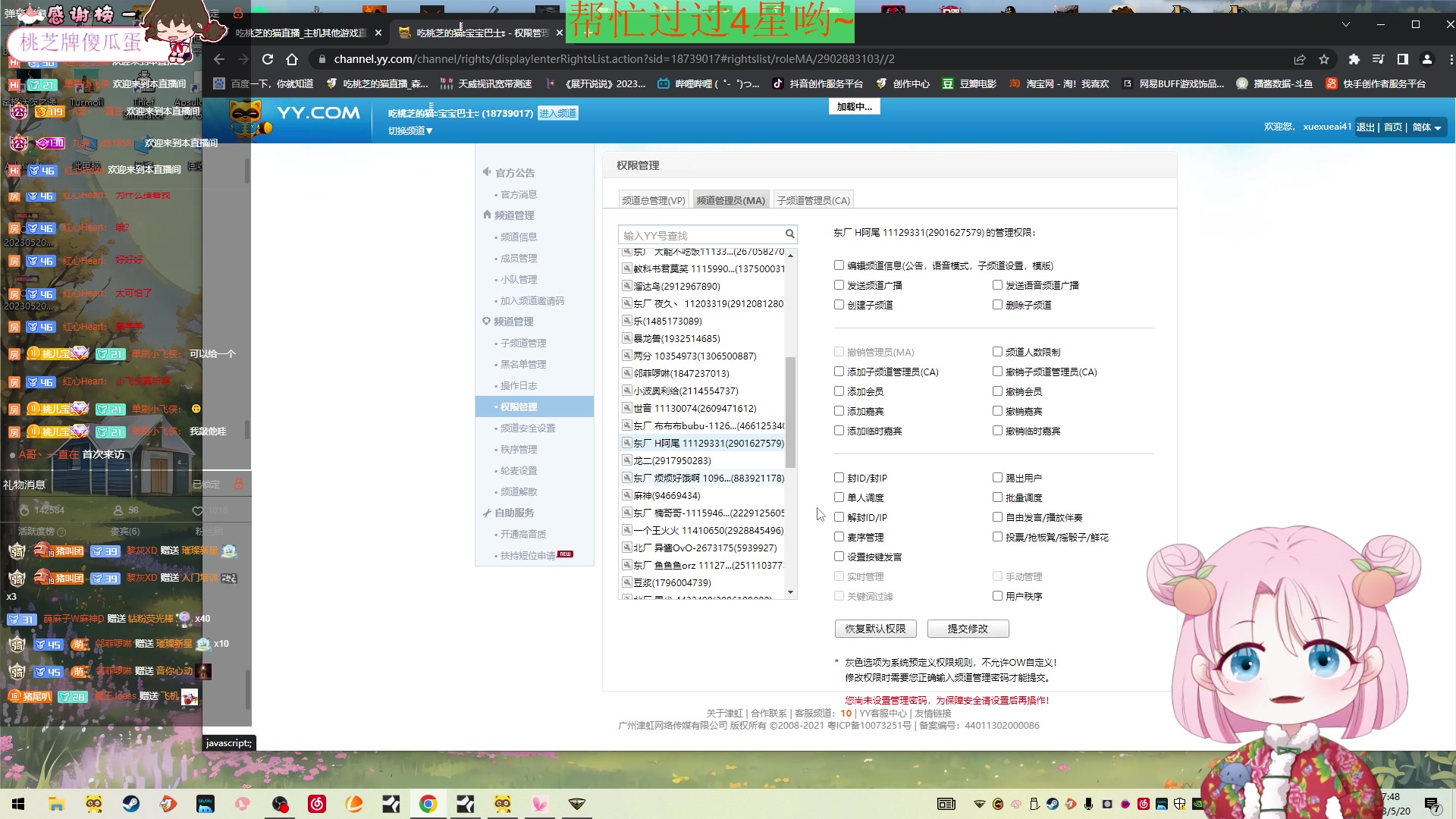Click the Chrome icon in taskbar
This screenshot has width=1456, height=819.
point(428,804)
